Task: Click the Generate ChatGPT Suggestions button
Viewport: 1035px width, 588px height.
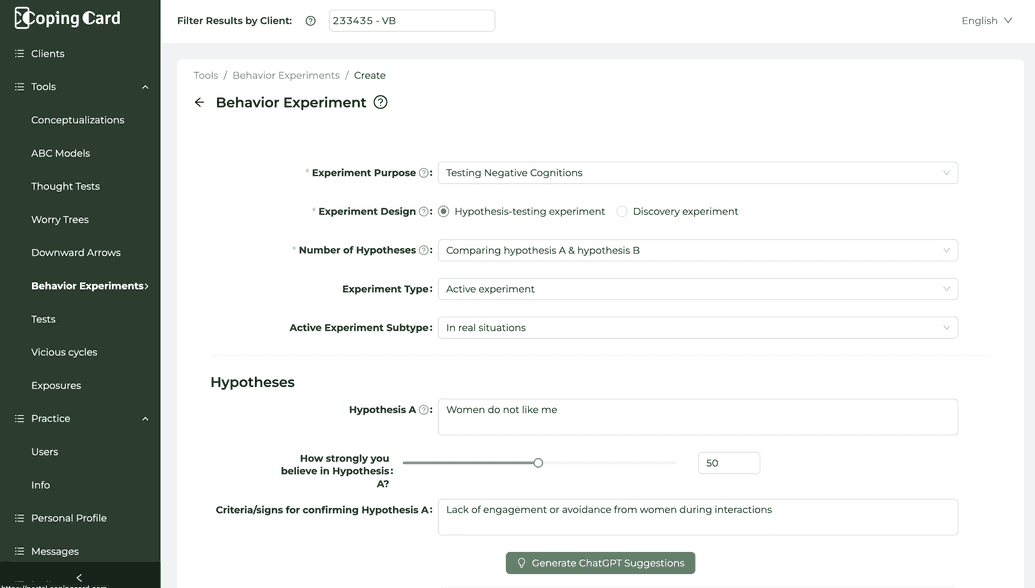Action: pos(600,563)
